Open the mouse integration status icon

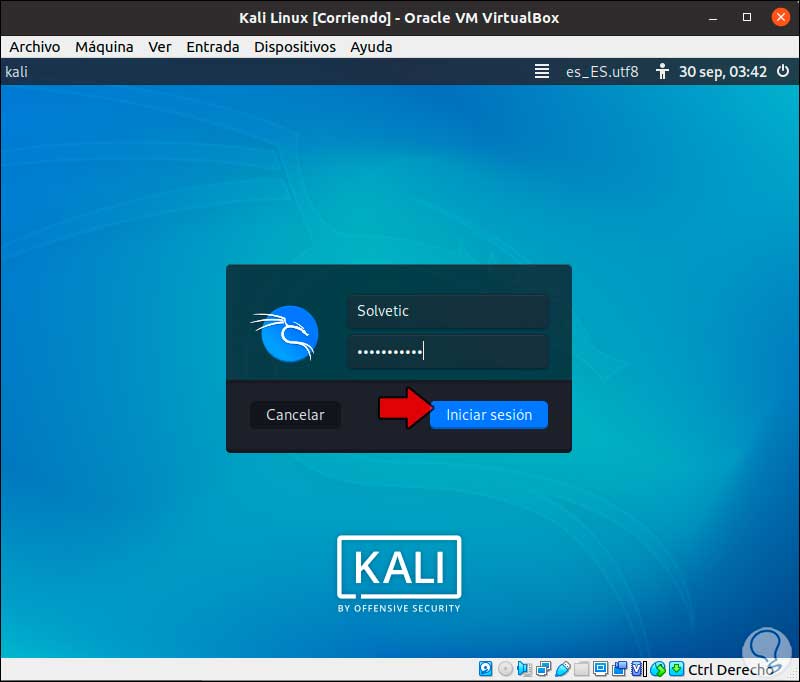click(x=658, y=669)
